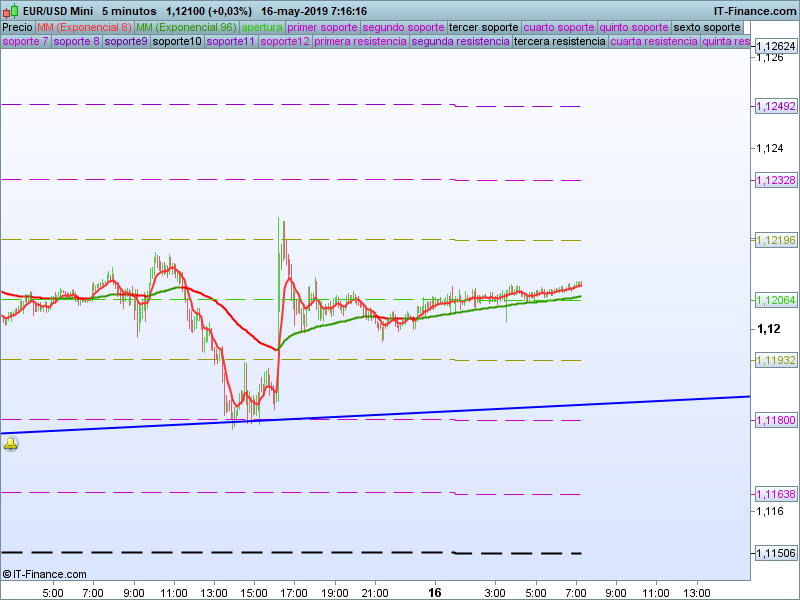Open the tercer soporte label
Screen dimensions: 800x600
pyautogui.click(x=484, y=27)
